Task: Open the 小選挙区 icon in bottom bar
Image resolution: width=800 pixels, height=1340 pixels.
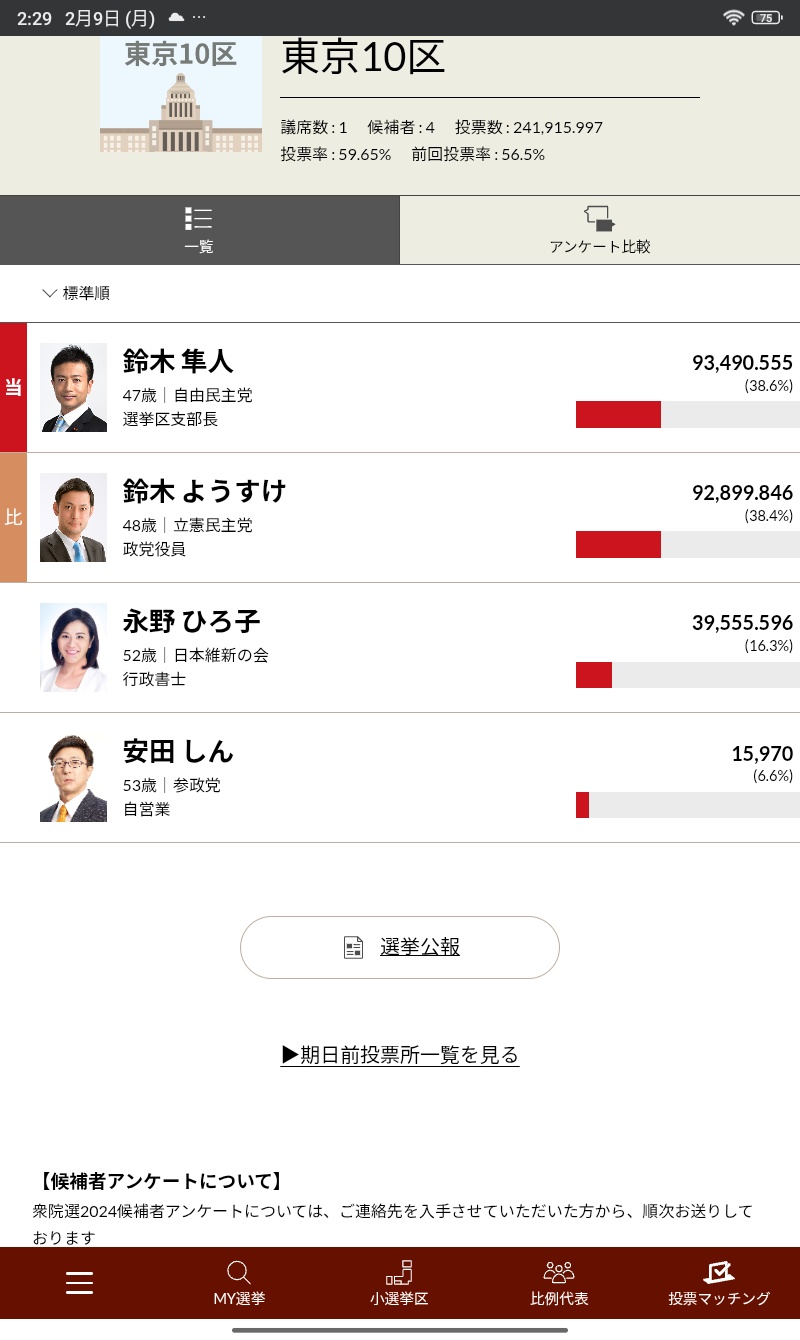Action: pyautogui.click(x=399, y=1272)
